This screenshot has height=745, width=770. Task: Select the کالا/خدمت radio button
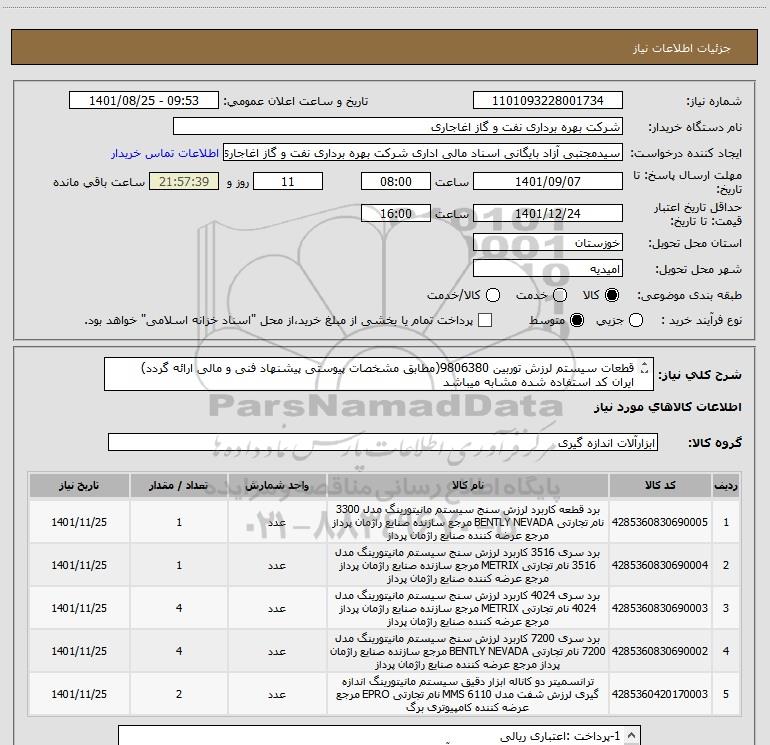493,295
